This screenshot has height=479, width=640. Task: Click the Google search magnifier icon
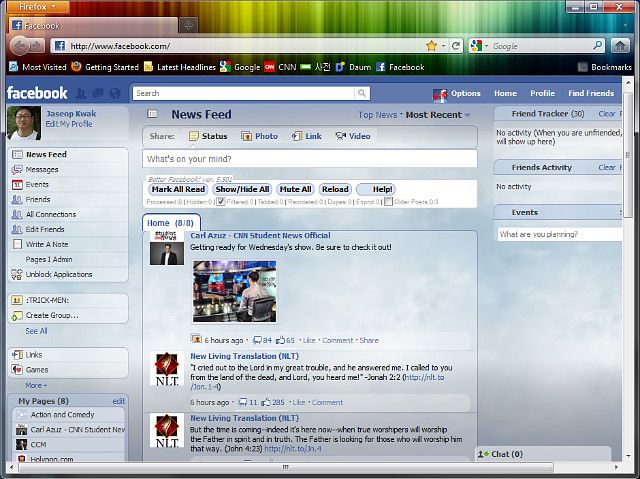(x=598, y=46)
